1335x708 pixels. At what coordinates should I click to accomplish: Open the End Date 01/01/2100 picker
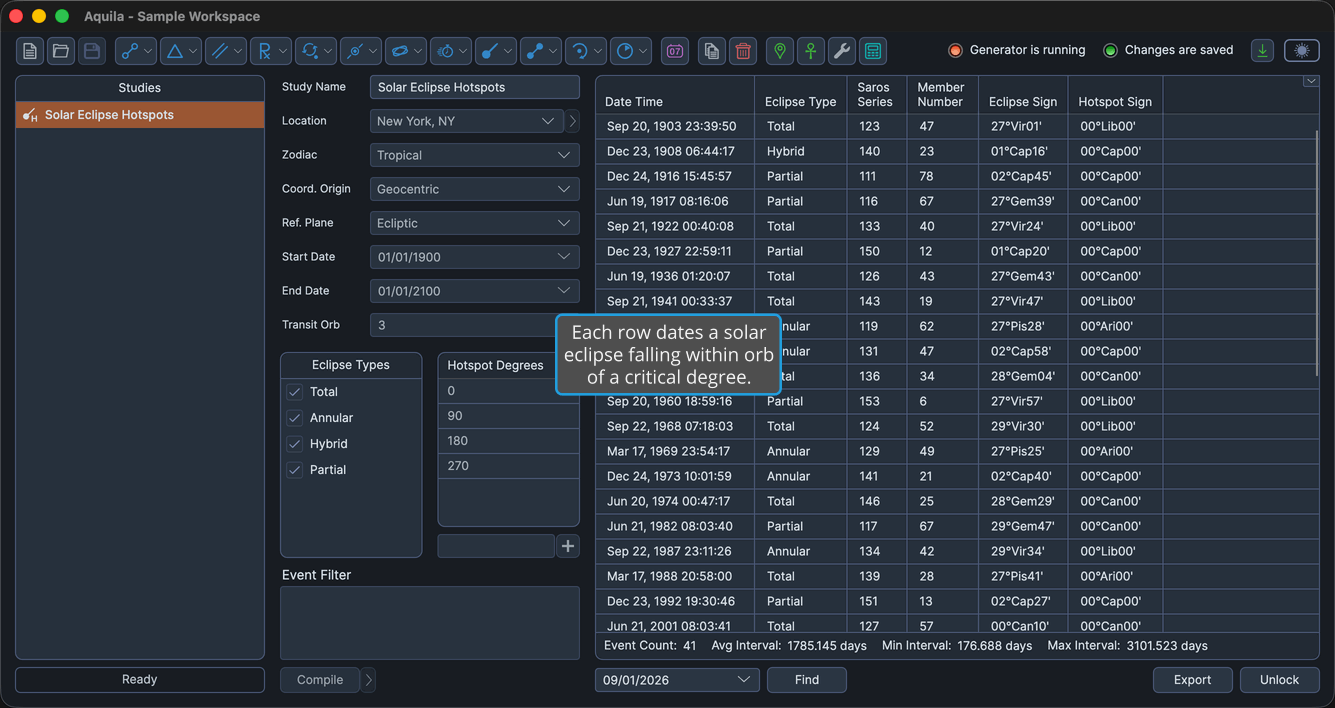[x=475, y=291]
